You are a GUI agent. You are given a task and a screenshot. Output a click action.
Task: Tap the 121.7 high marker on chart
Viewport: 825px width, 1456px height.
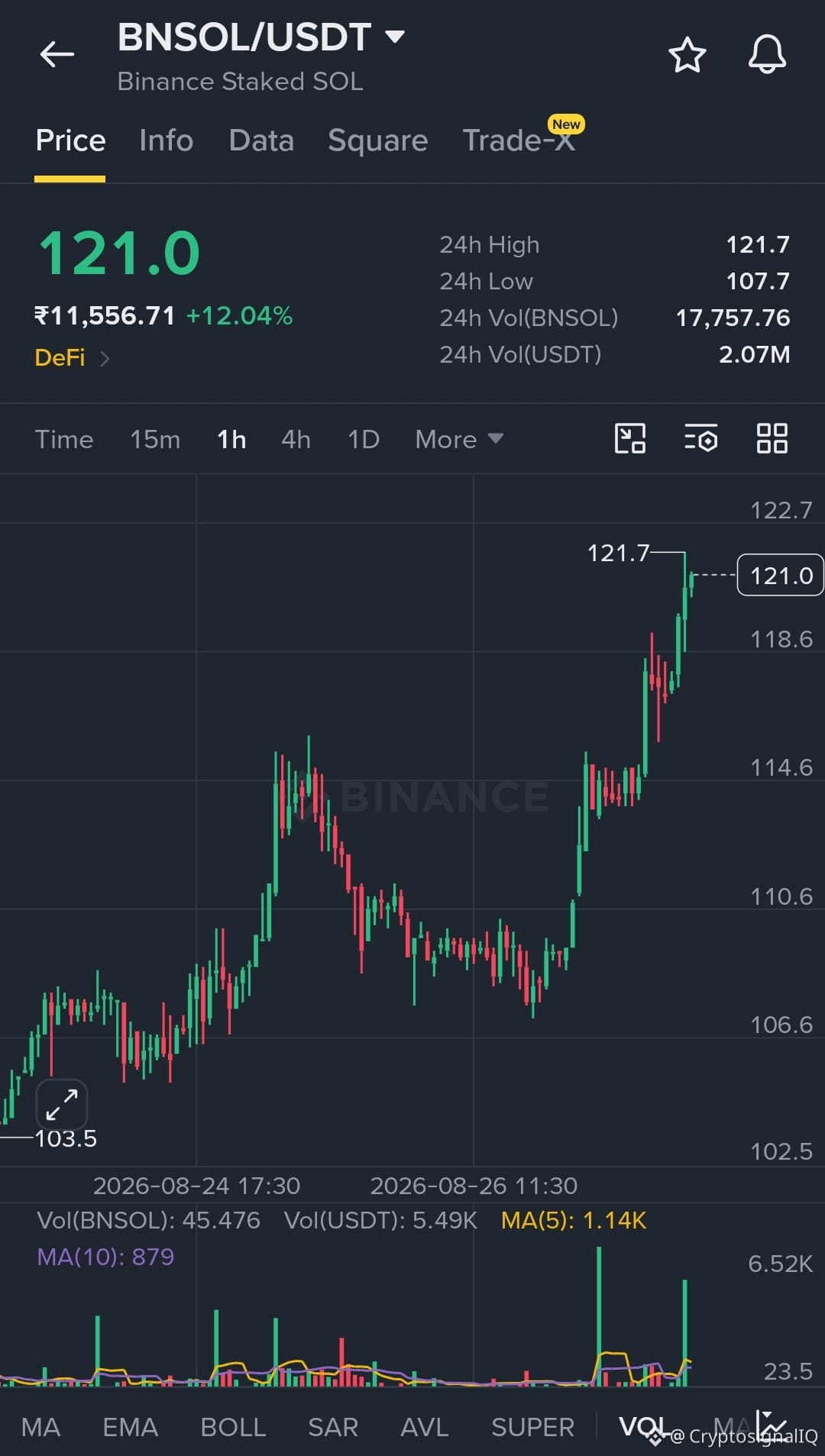(x=618, y=553)
